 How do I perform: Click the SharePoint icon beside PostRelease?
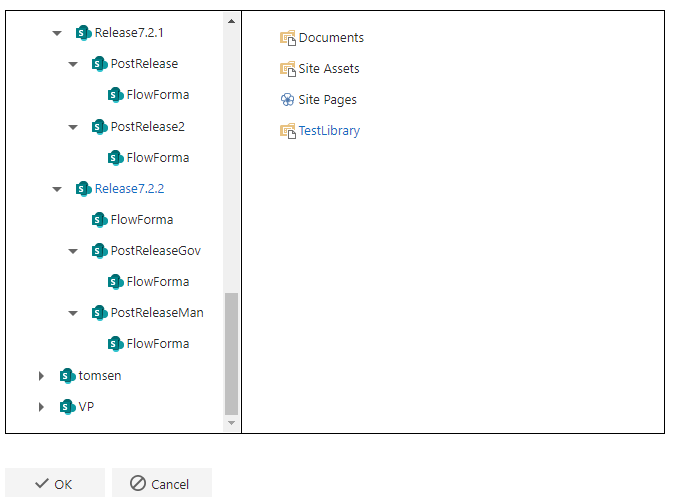pyautogui.click(x=99, y=64)
